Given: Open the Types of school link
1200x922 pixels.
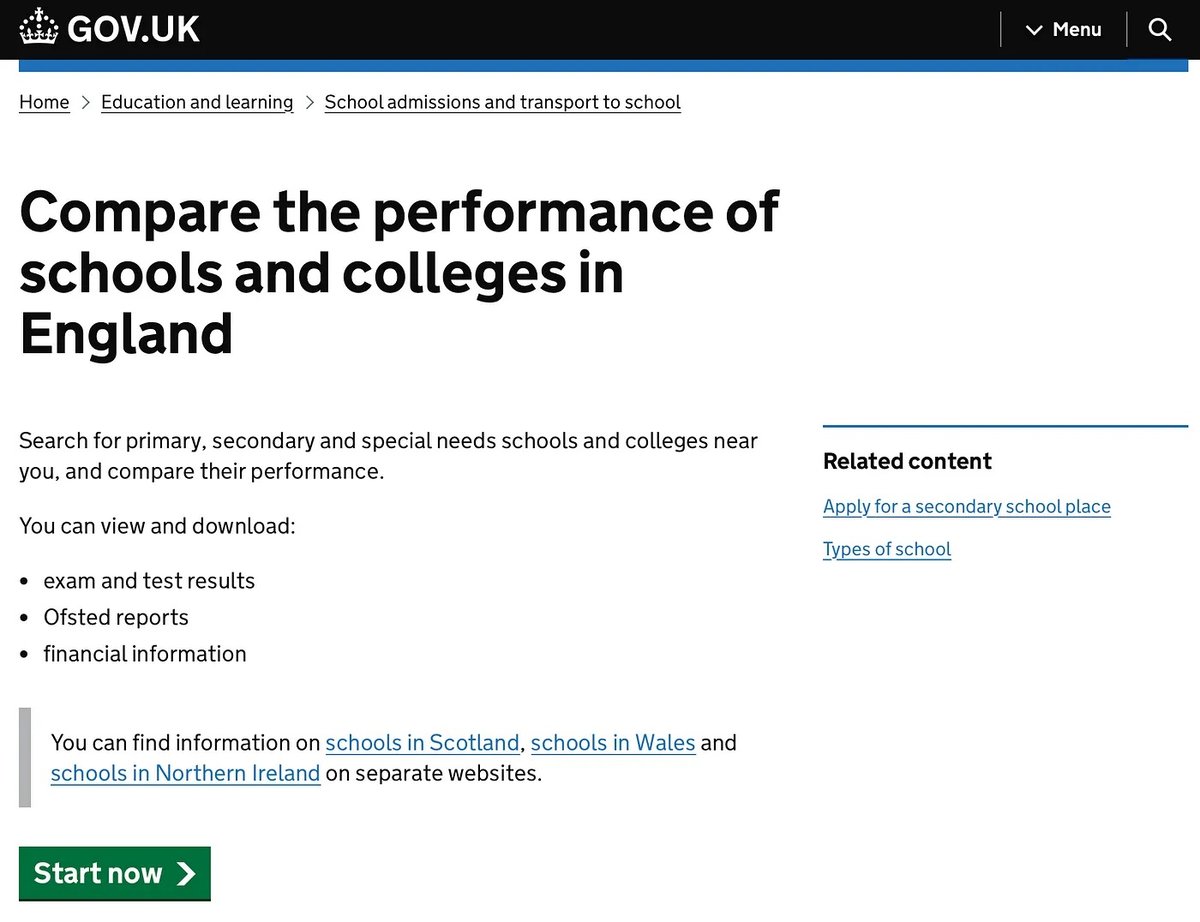Looking at the screenshot, I should [886, 549].
